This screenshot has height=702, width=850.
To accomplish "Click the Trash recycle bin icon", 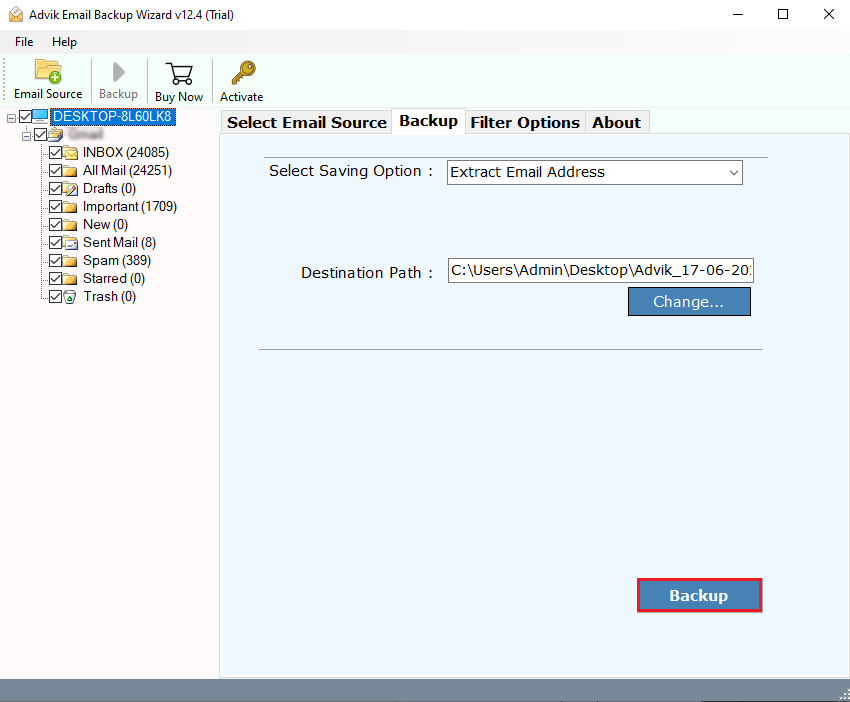I will click(x=70, y=297).
